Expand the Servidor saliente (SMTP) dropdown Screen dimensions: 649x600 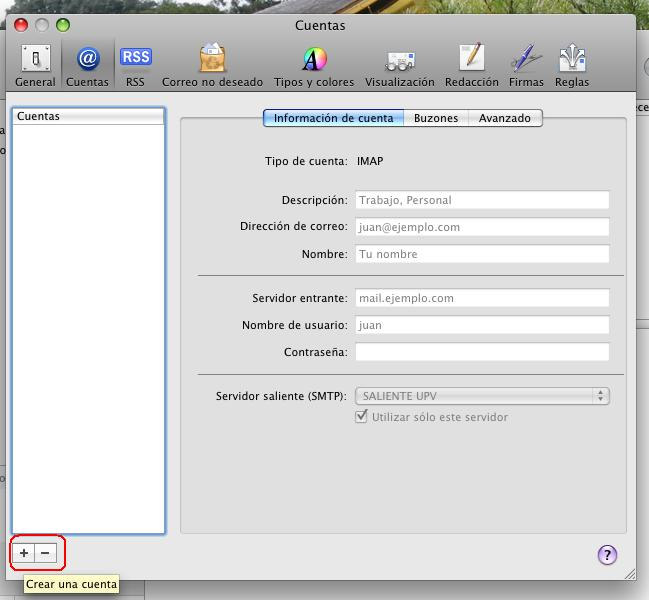(x=482, y=396)
